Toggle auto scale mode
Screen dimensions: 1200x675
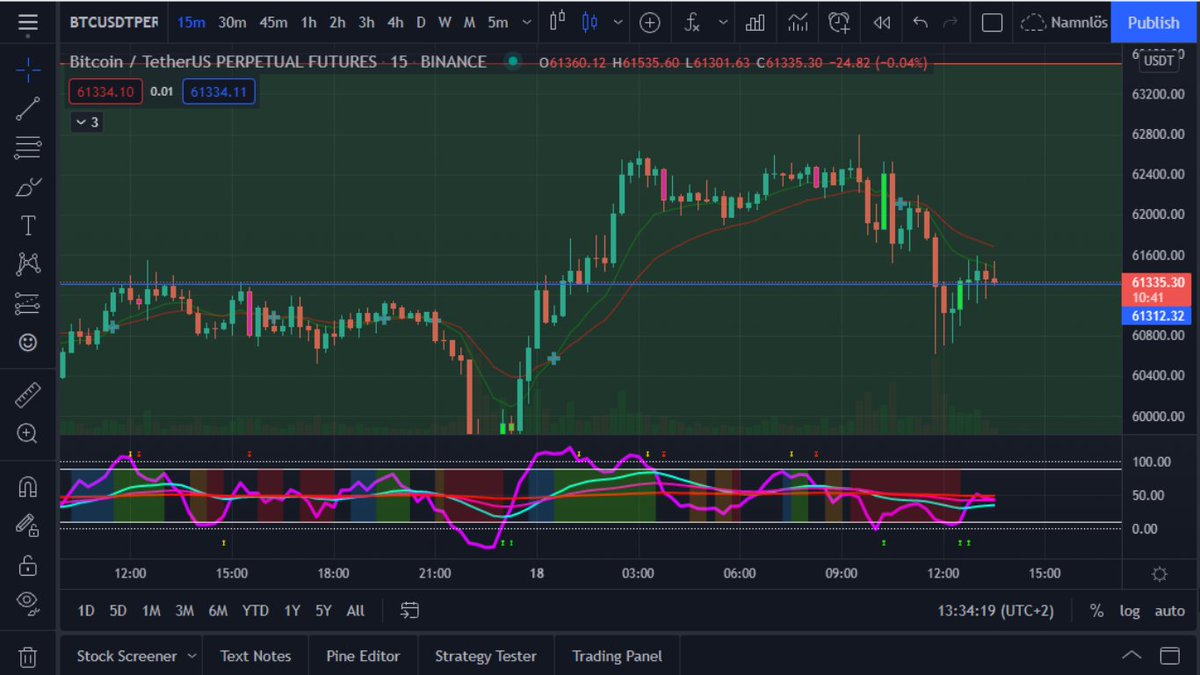click(1169, 610)
